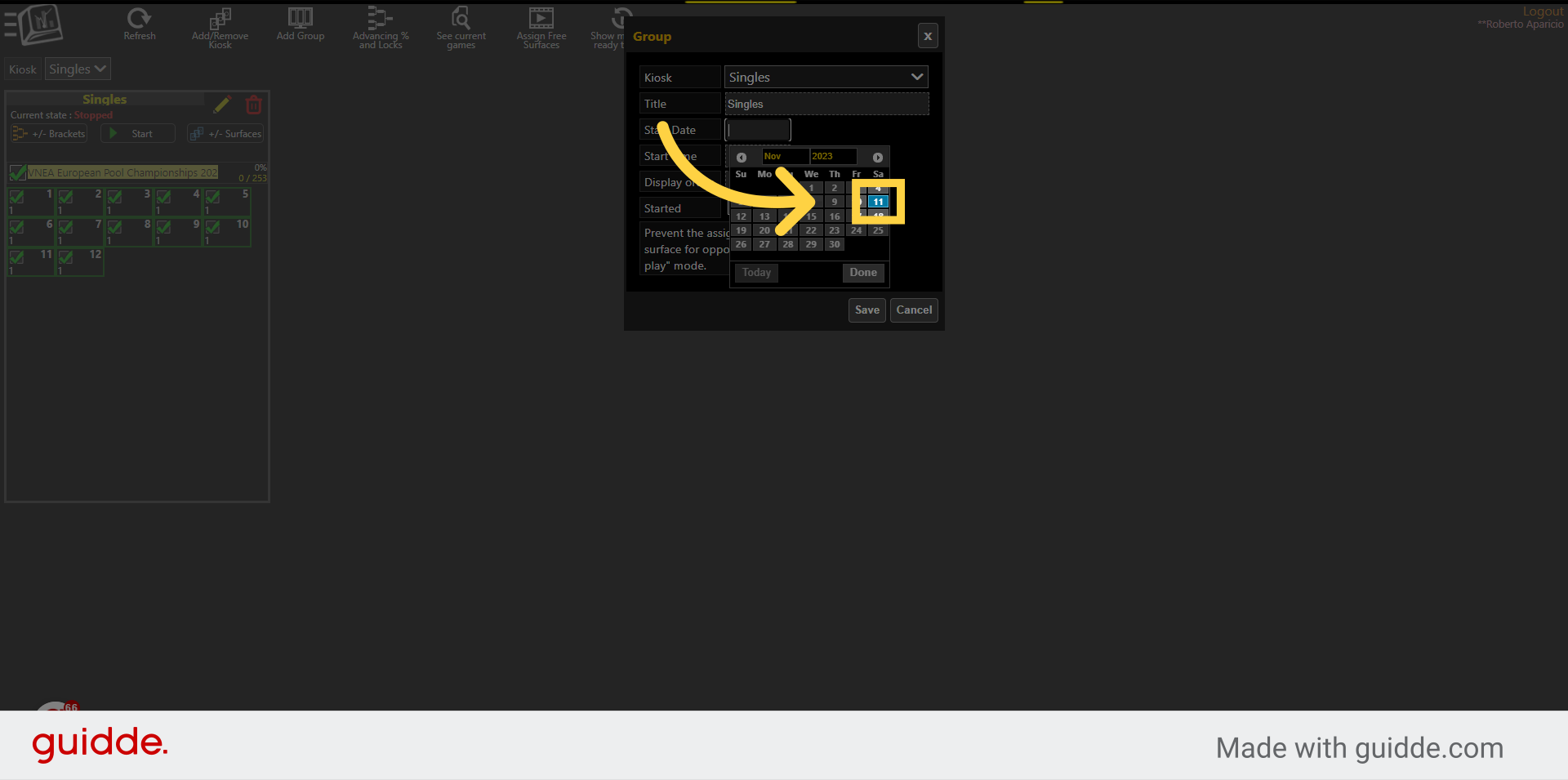Screen dimensions: 1568x780
Task: Click the Logout menu item
Action: click(x=1542, y=11)
